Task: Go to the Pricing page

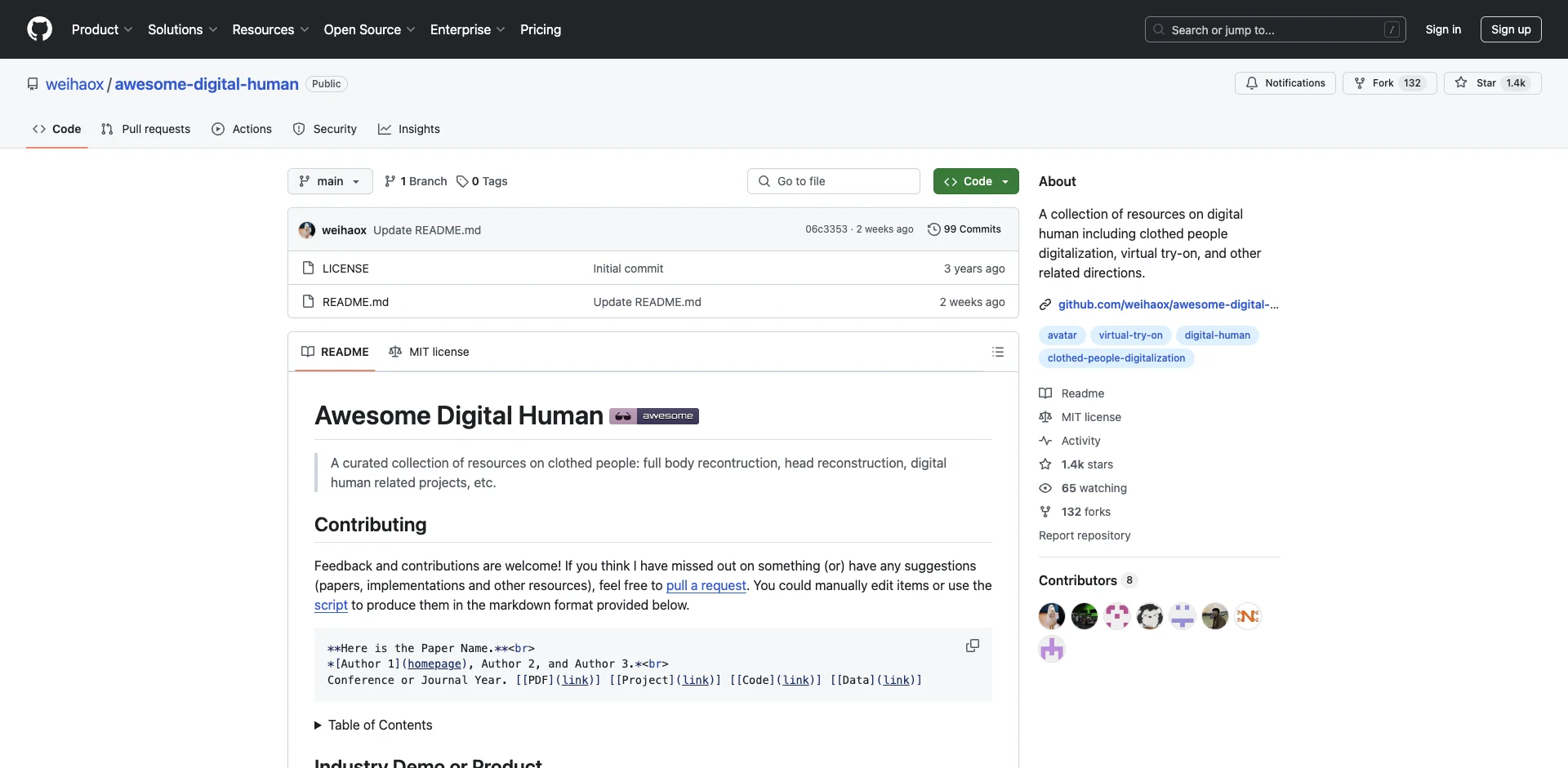Action: (x=541, y=29)
